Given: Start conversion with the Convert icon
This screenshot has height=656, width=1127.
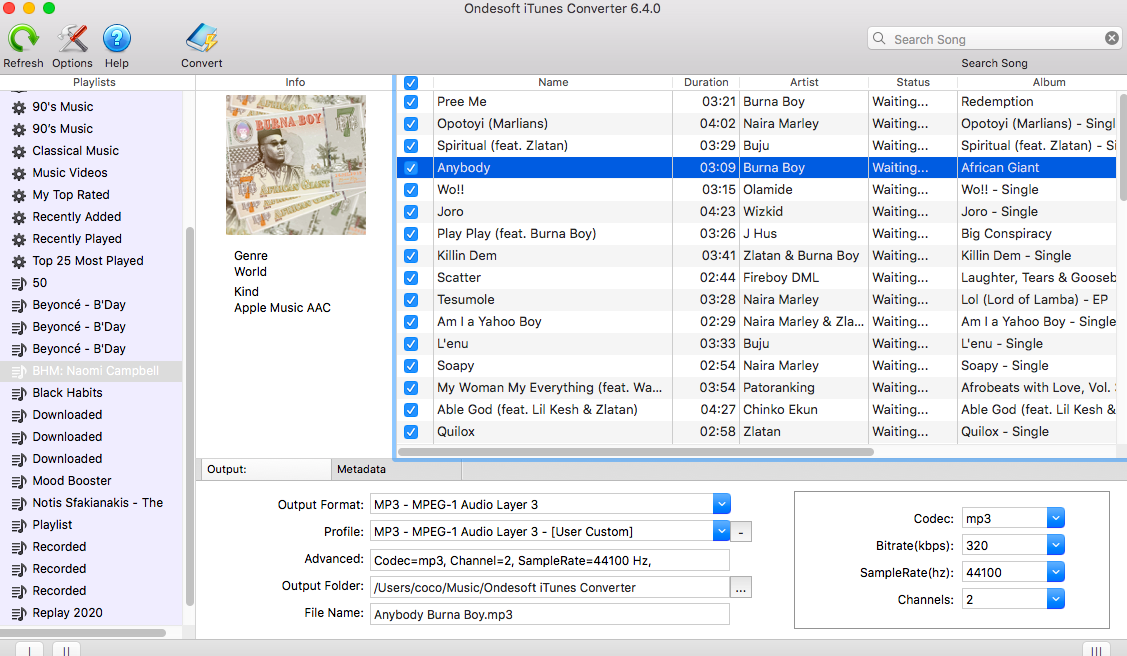Looking at the screenshot, I should [202, 38].
